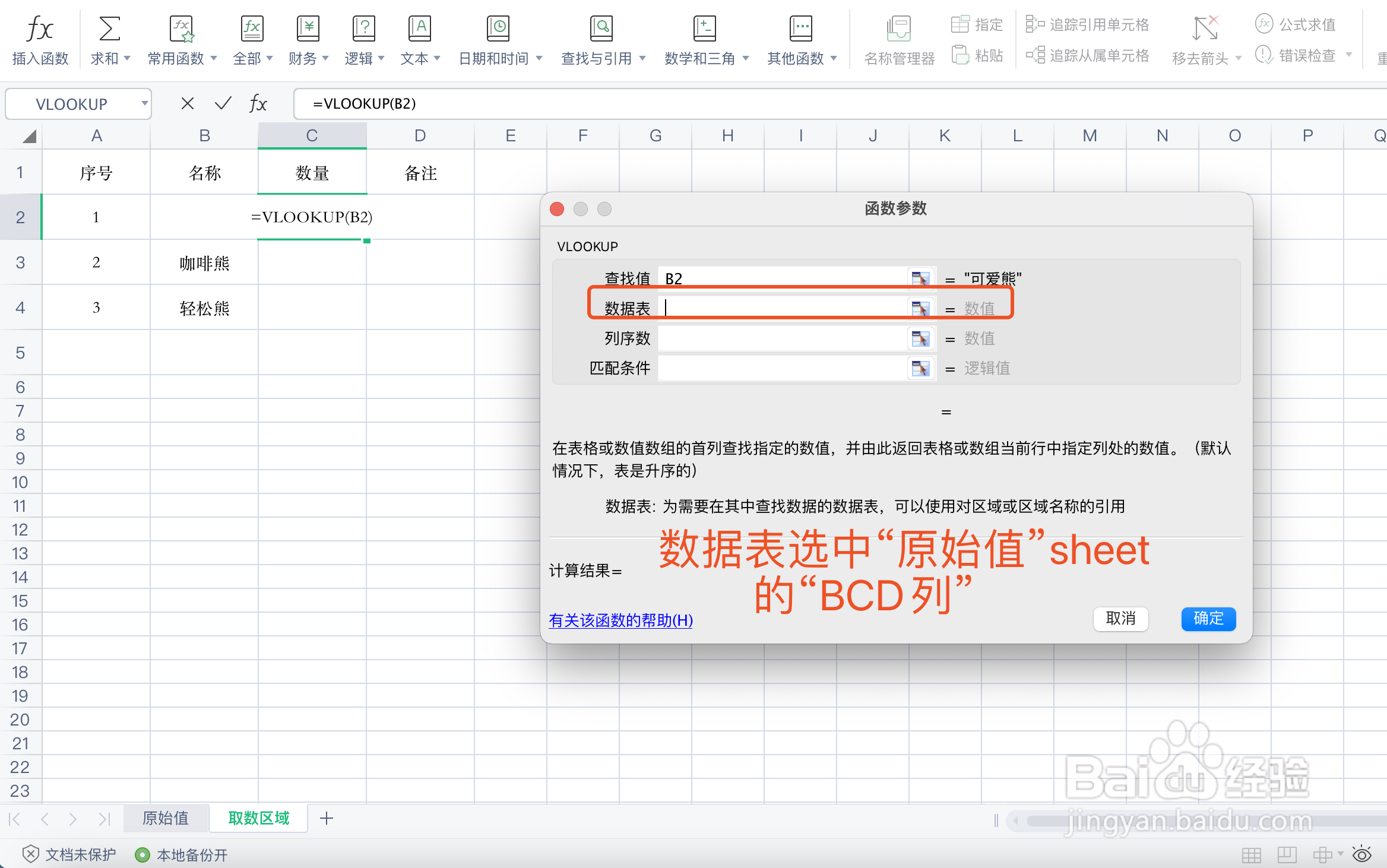Click the Select All corner triangle

click(x=30, y=137)
